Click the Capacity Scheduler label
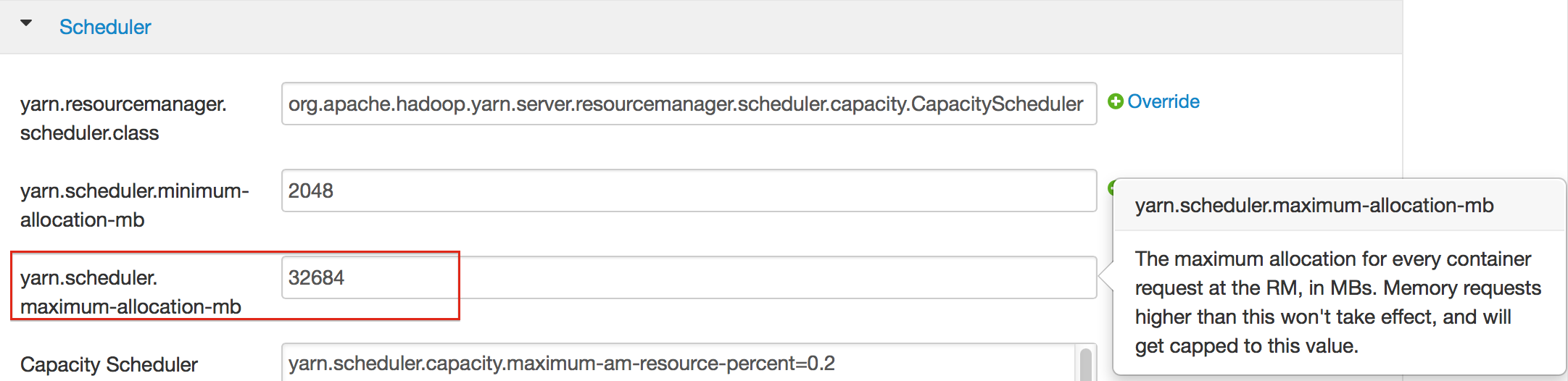1568x381 pixels. coord(109,364)
